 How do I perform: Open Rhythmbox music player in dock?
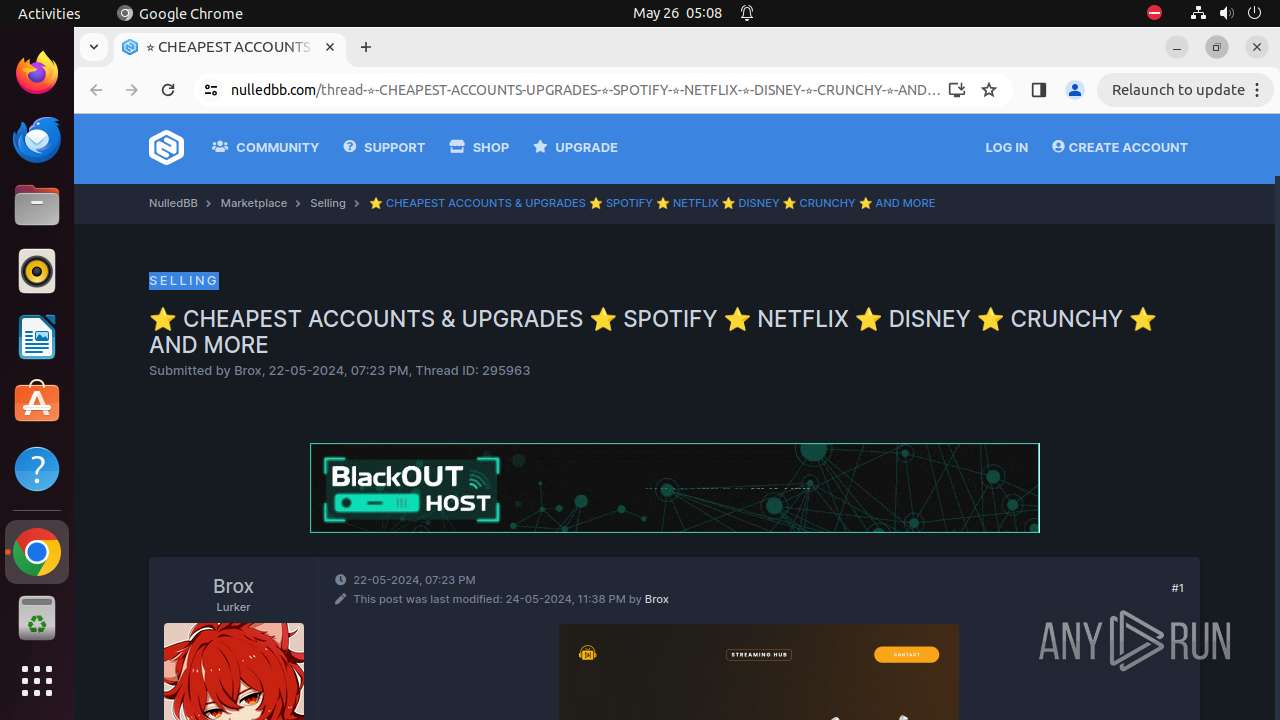pyautogui.click(x=37, y=271)
